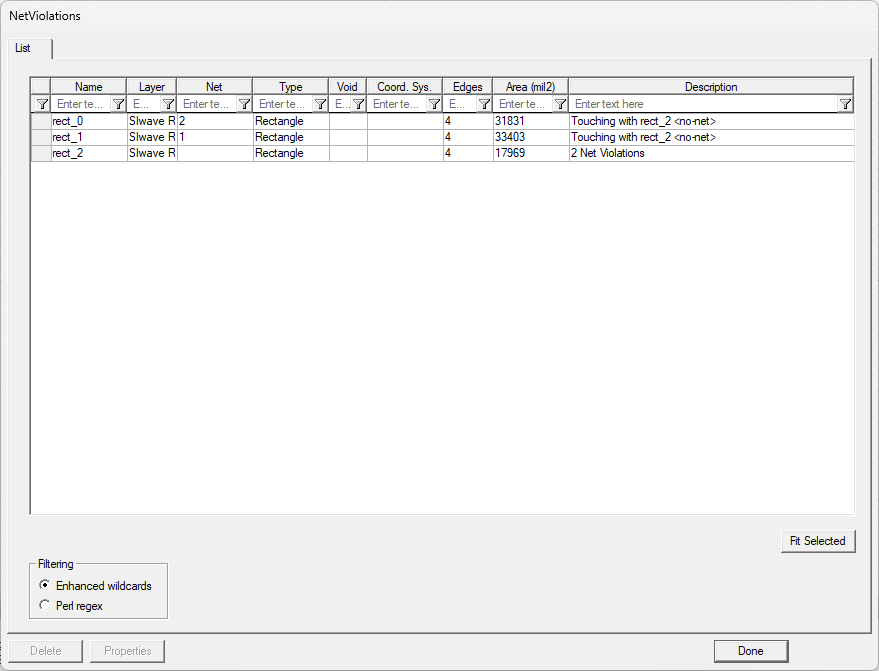
Task: Click the row selector beside rect_0
Action: coord(41,121)
